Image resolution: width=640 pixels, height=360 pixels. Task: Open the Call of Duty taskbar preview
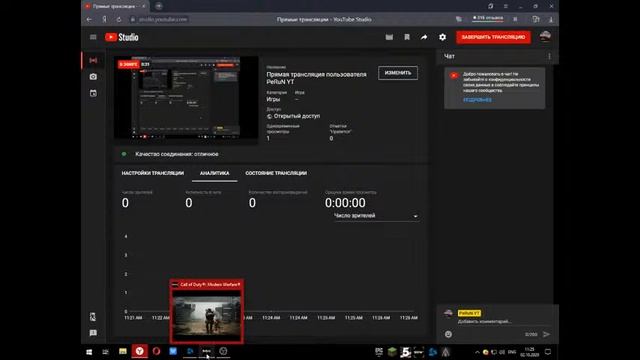207,311
